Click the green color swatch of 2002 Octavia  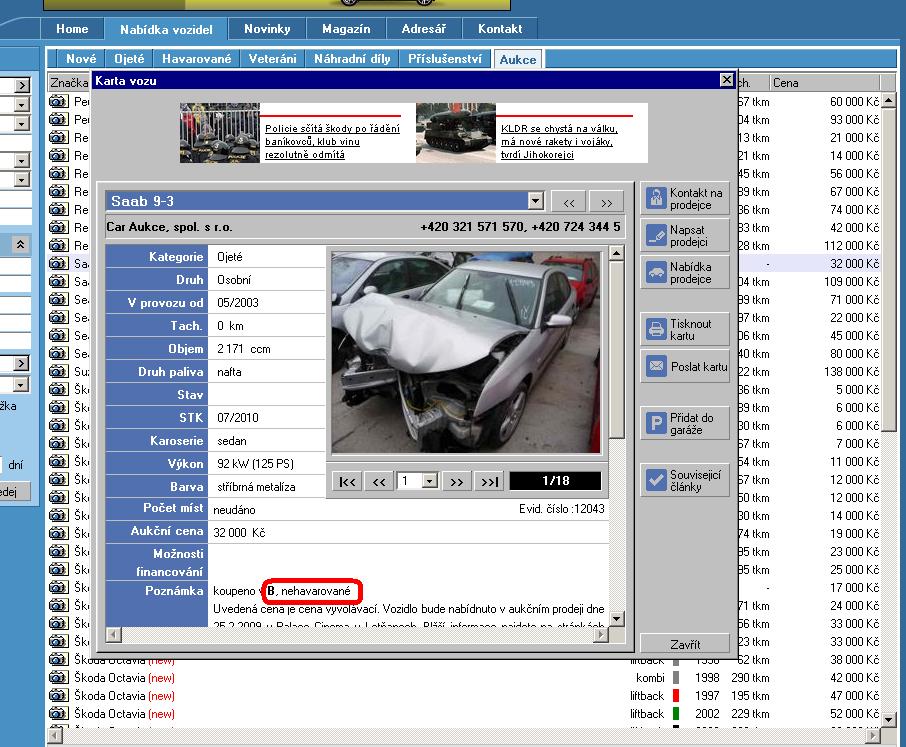[x=676, y=713]
